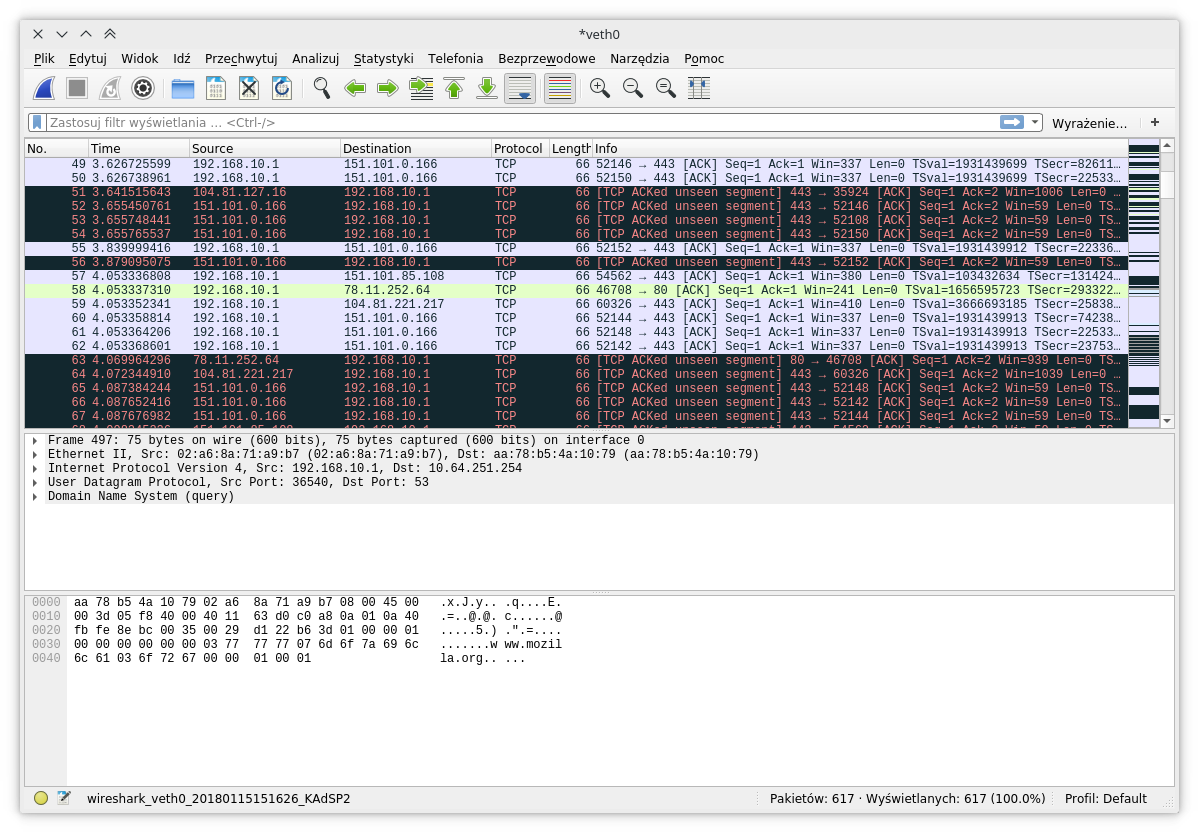Click the Wyrażenie… button
The width and height of the screenshot is (1199, 833).
[x=1089, y=123]
